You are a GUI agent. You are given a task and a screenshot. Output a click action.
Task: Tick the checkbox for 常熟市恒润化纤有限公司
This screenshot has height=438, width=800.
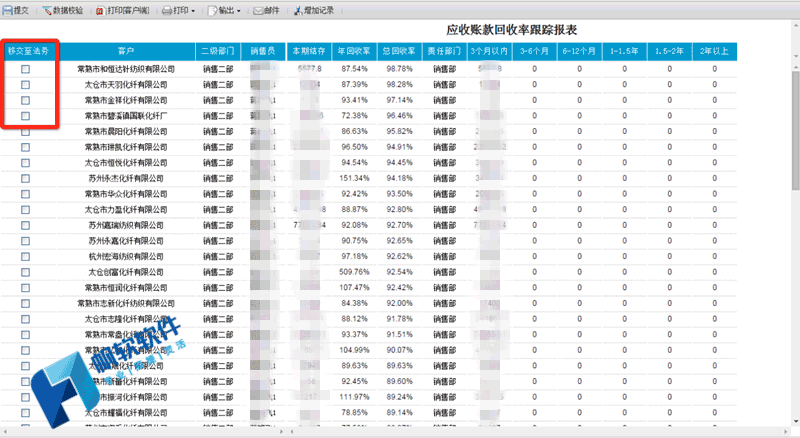[x=26, y=288]
